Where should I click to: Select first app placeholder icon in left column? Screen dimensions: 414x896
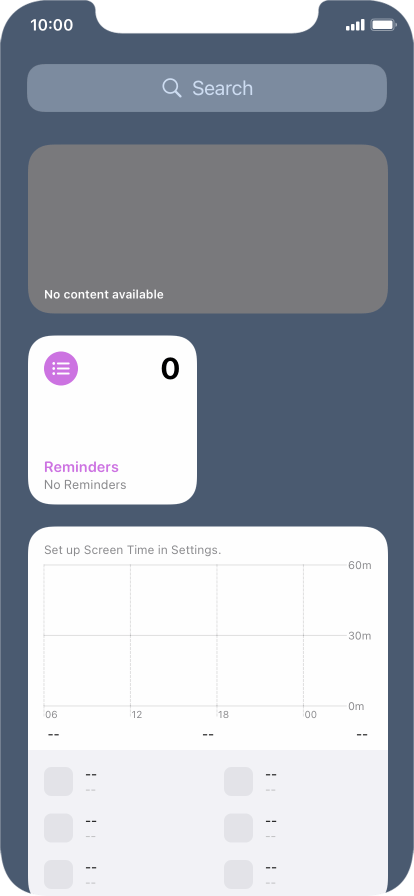click(x=58, y=781)
